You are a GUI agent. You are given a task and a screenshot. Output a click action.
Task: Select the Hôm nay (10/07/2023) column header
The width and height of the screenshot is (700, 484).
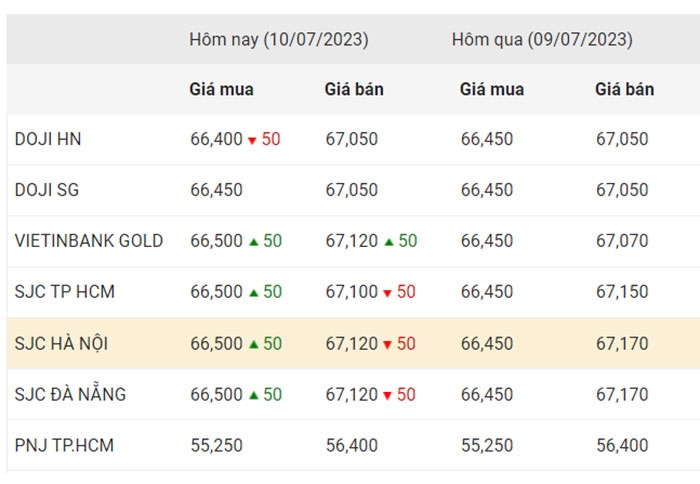pyautogui.click(x=279, y=40)
